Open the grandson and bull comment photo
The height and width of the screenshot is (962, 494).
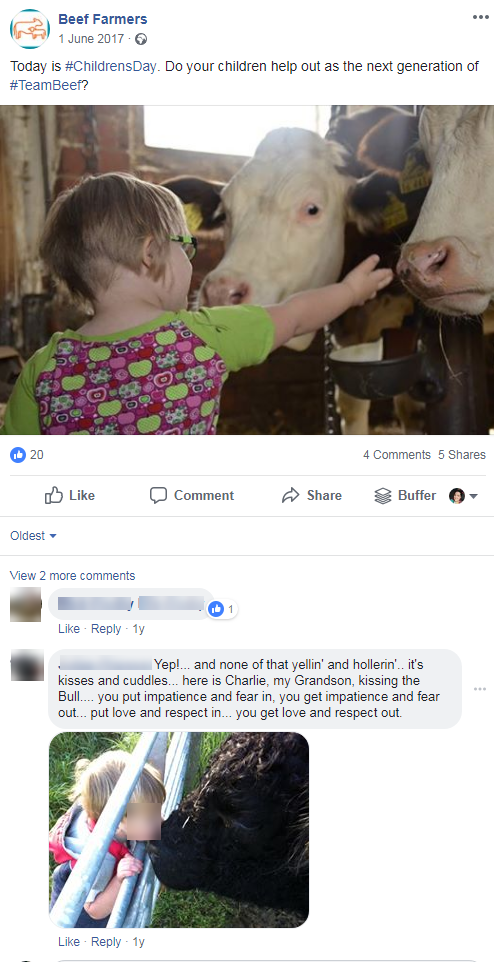(179, 829)
